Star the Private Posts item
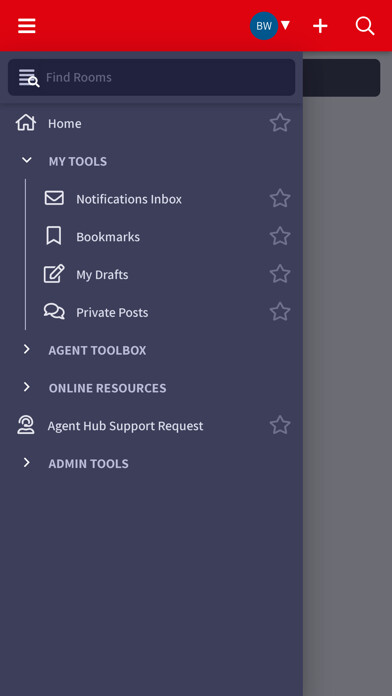 click(280, 312)
